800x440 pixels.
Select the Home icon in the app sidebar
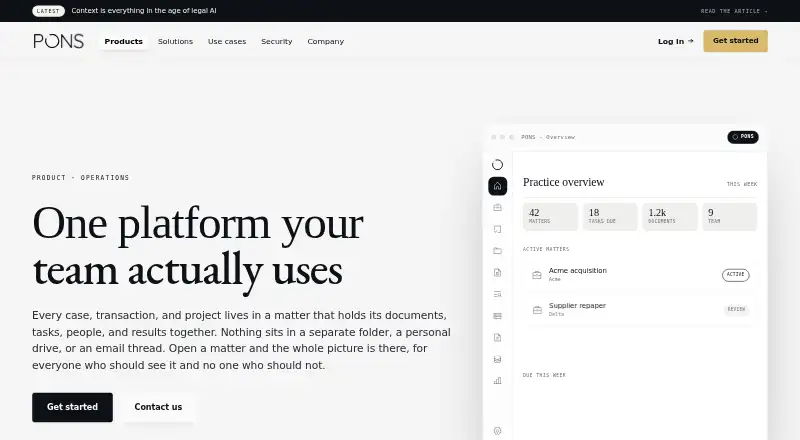pos(497,186)
